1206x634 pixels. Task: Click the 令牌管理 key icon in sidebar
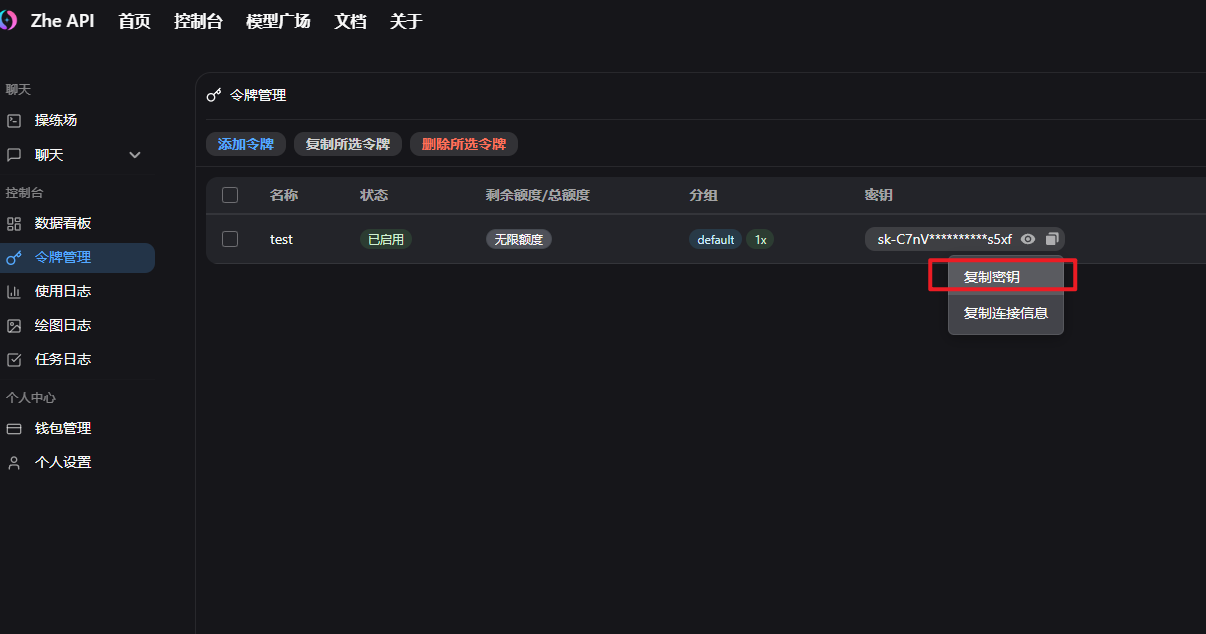click(14, 257)
